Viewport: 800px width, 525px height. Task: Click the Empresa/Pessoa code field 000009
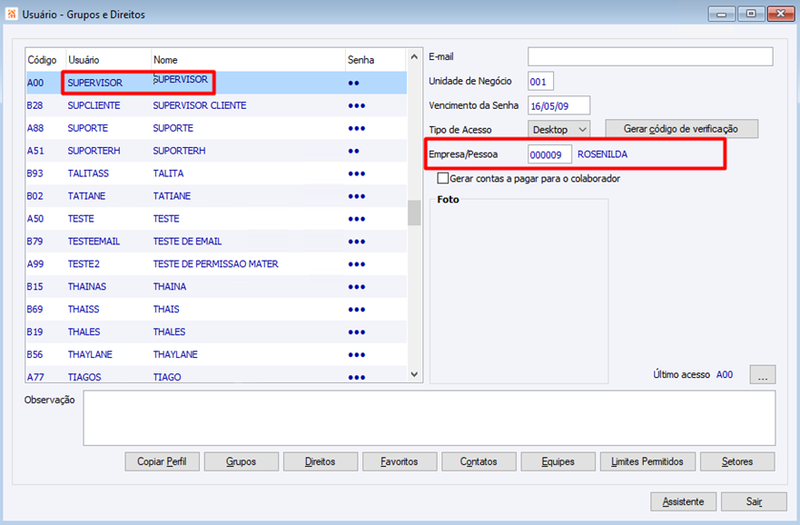click(x=549, y=154)
